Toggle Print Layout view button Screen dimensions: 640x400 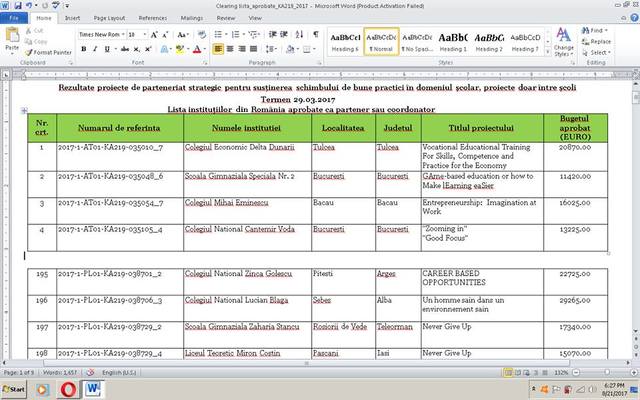coord(508,372)
